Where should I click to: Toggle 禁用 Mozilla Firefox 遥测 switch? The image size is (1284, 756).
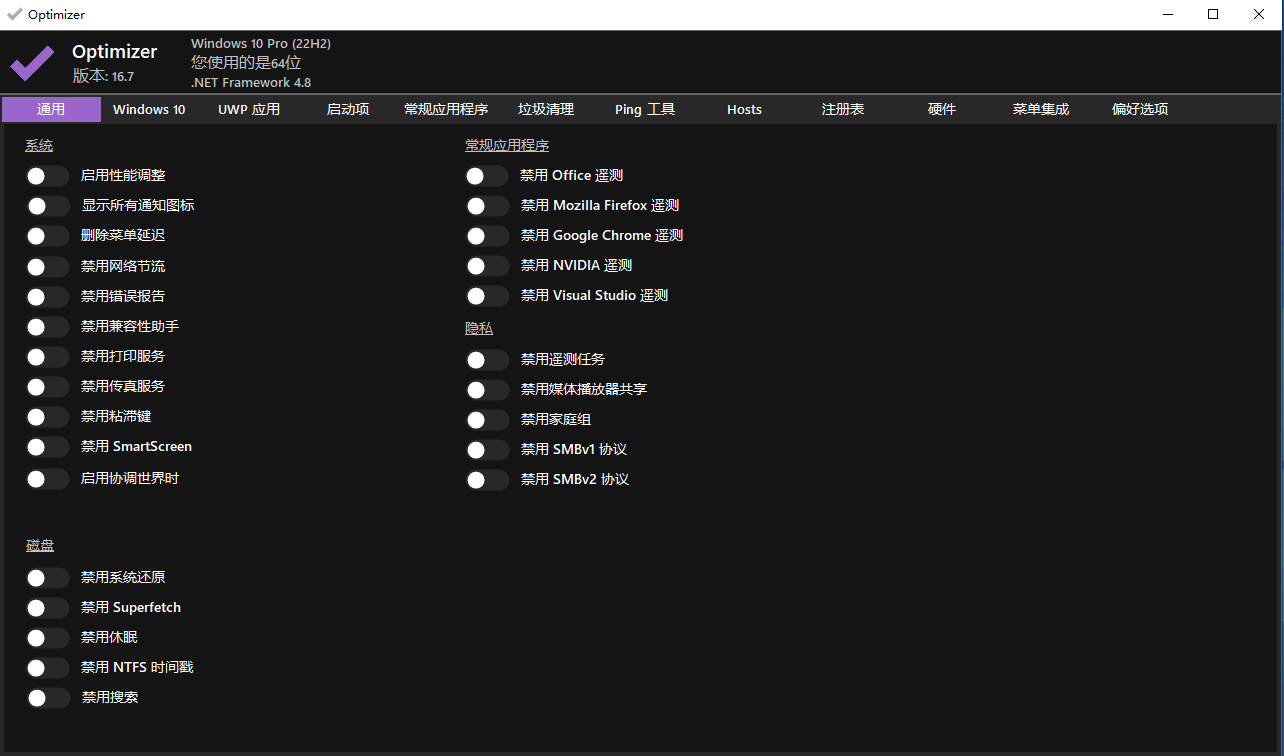point(488,206)
